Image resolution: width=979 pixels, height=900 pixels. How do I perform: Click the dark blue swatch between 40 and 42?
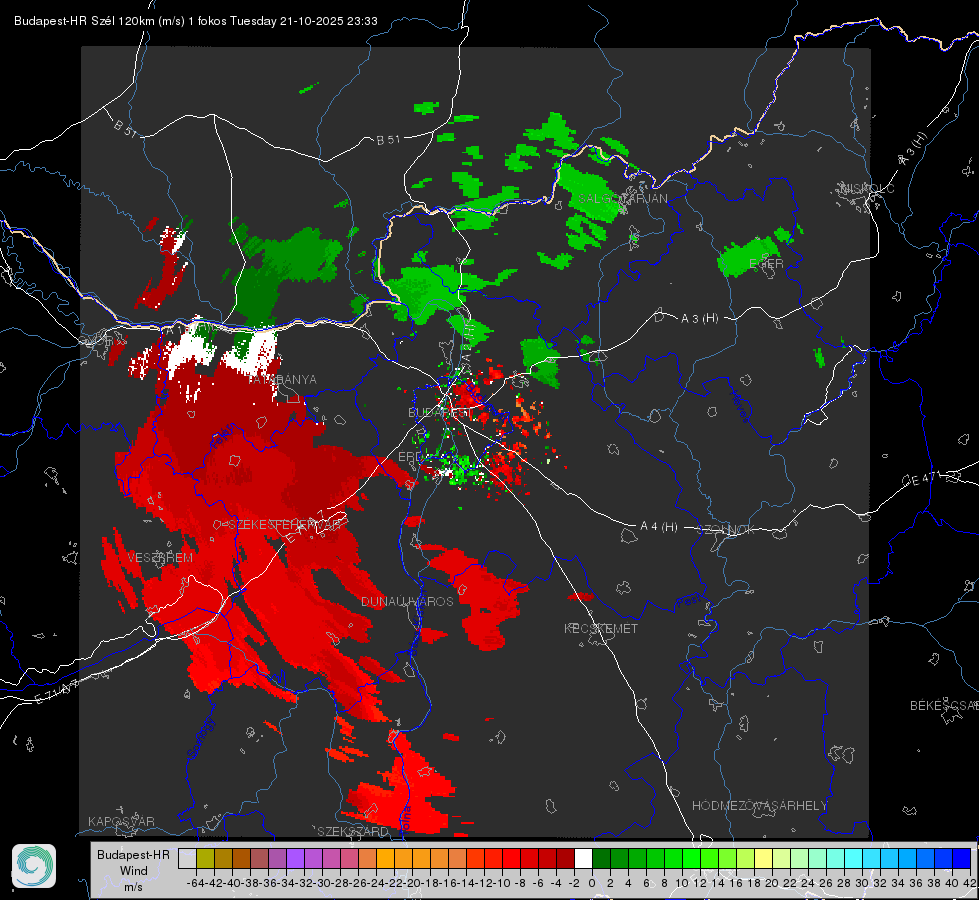point(962,858)
